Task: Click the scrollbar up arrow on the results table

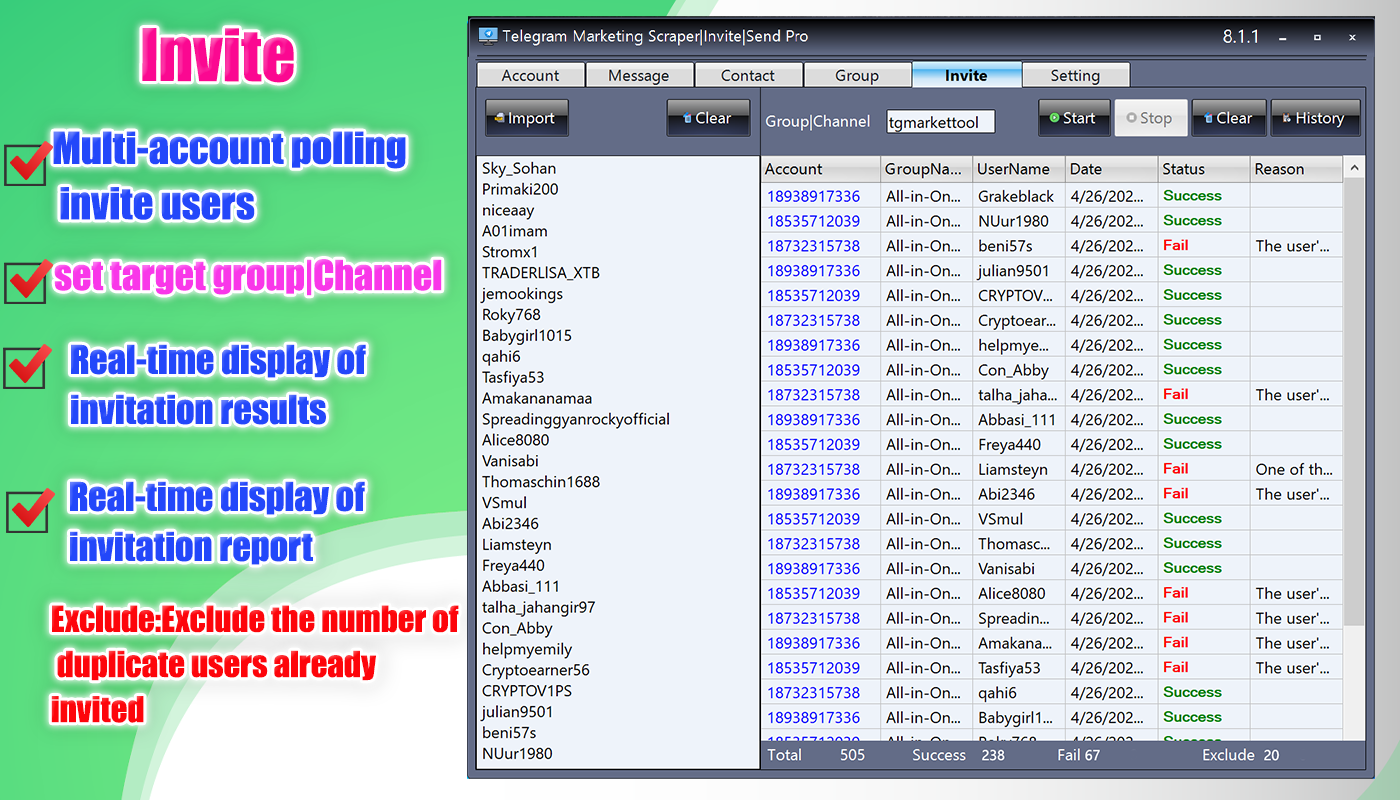Action: [x=1355, y=167]
